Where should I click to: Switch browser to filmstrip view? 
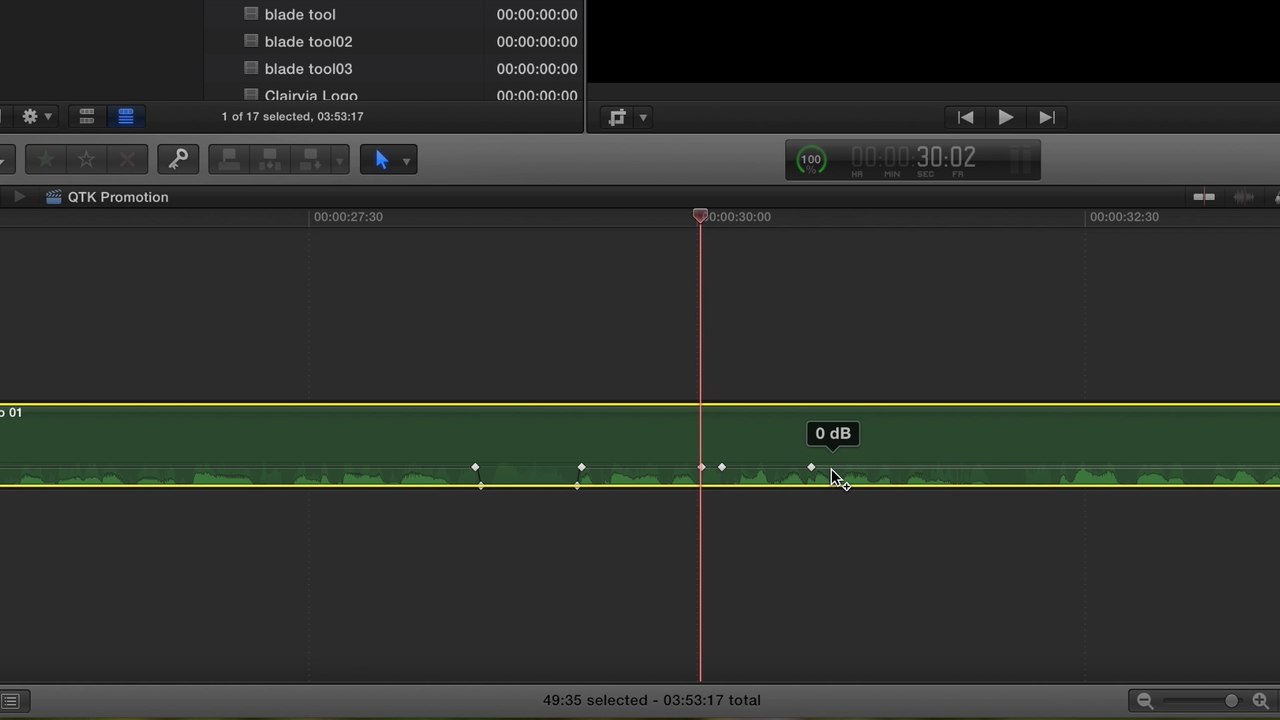[x=87, y=117]
